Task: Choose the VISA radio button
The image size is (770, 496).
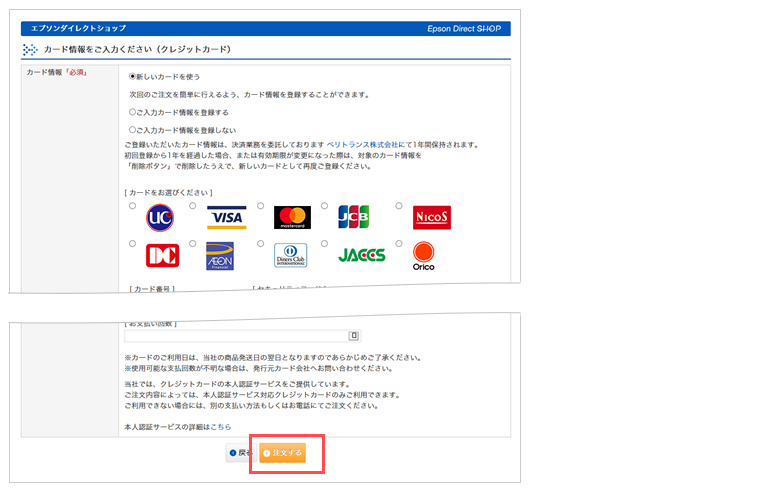Action: click(192, 206)
